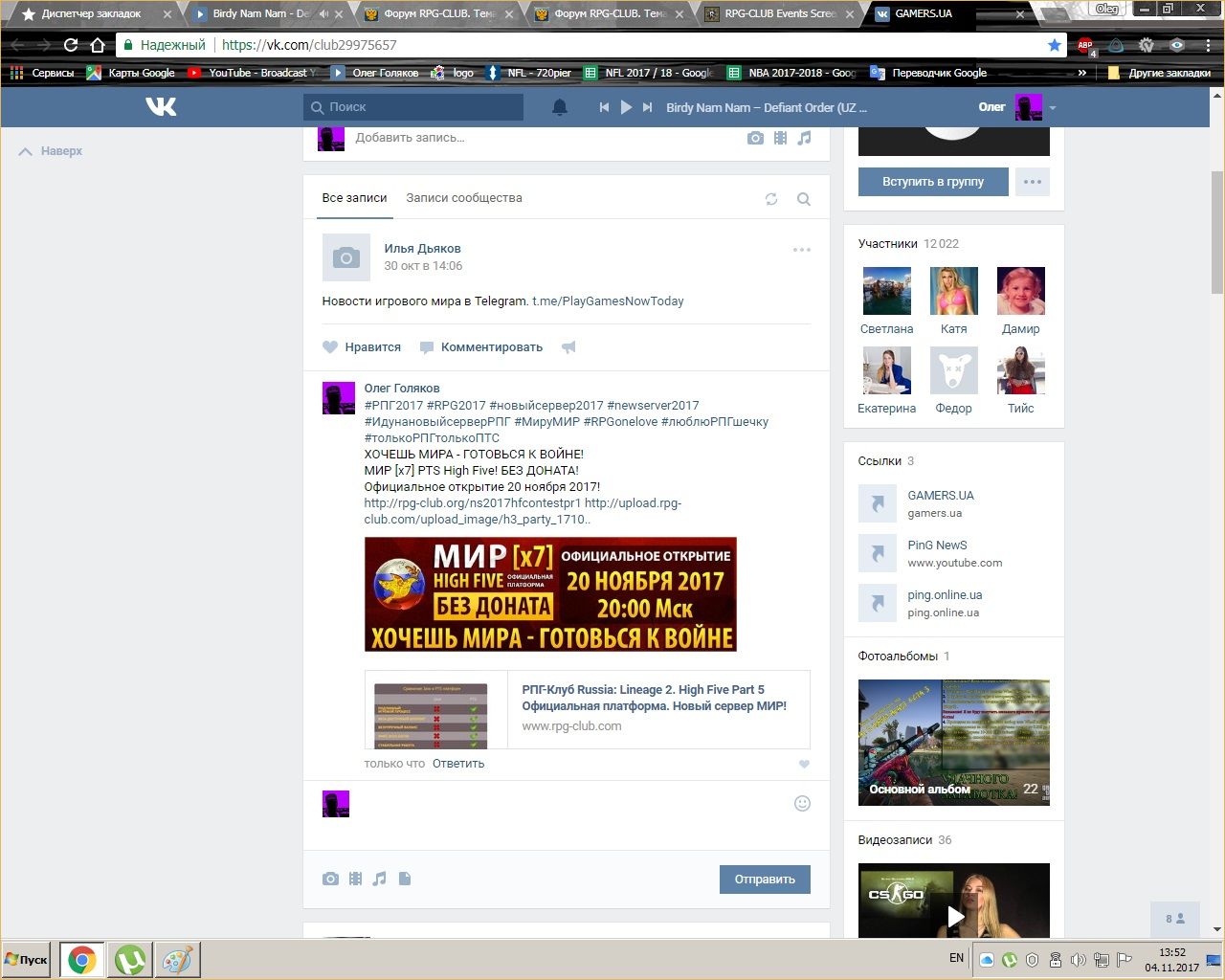Like the post with Нравится
This screenshot has height=980, width=1225.
pyautogui.click(x=362, y=347)
